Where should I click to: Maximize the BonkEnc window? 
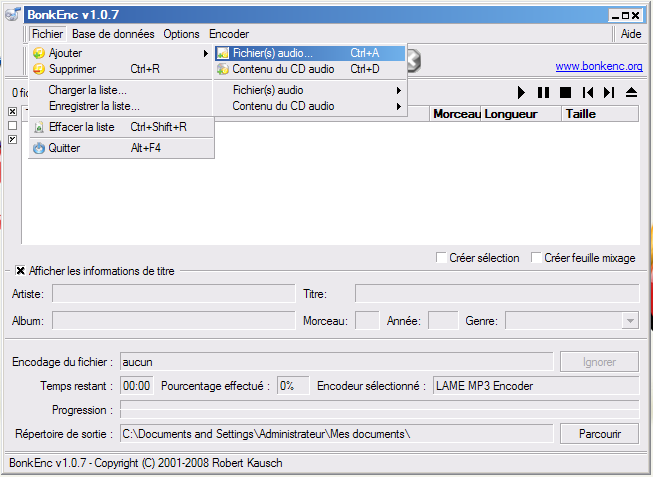[x=625, y=16]
